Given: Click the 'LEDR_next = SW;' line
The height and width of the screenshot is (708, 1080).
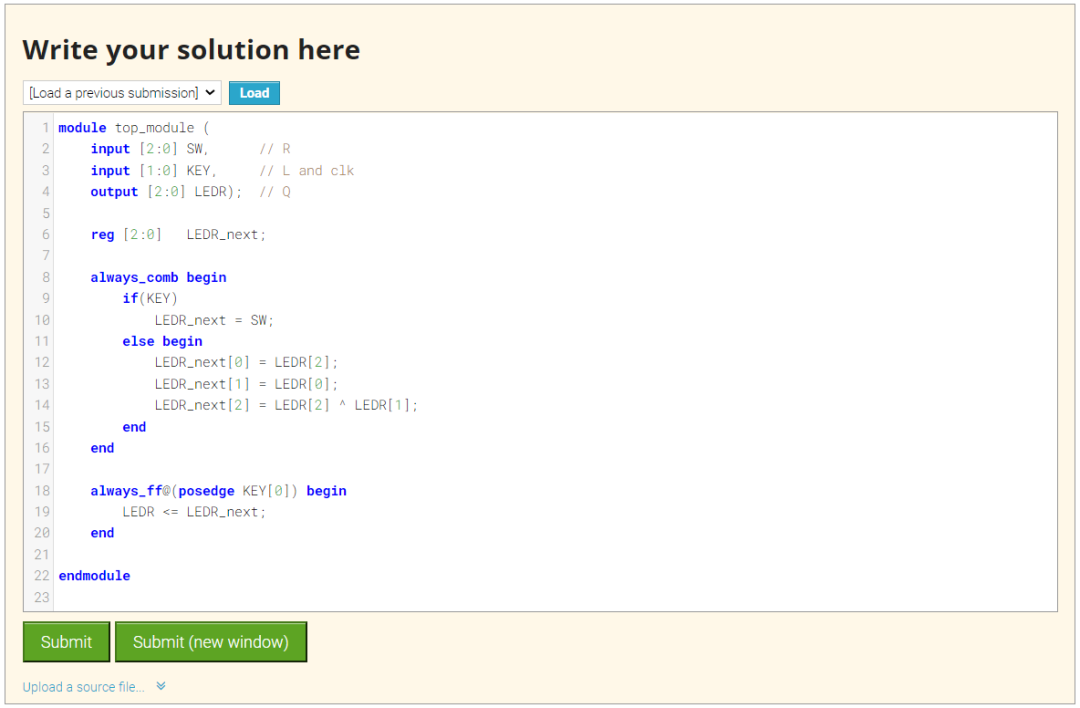Looking at the screenshot, I should click(214, 320).
